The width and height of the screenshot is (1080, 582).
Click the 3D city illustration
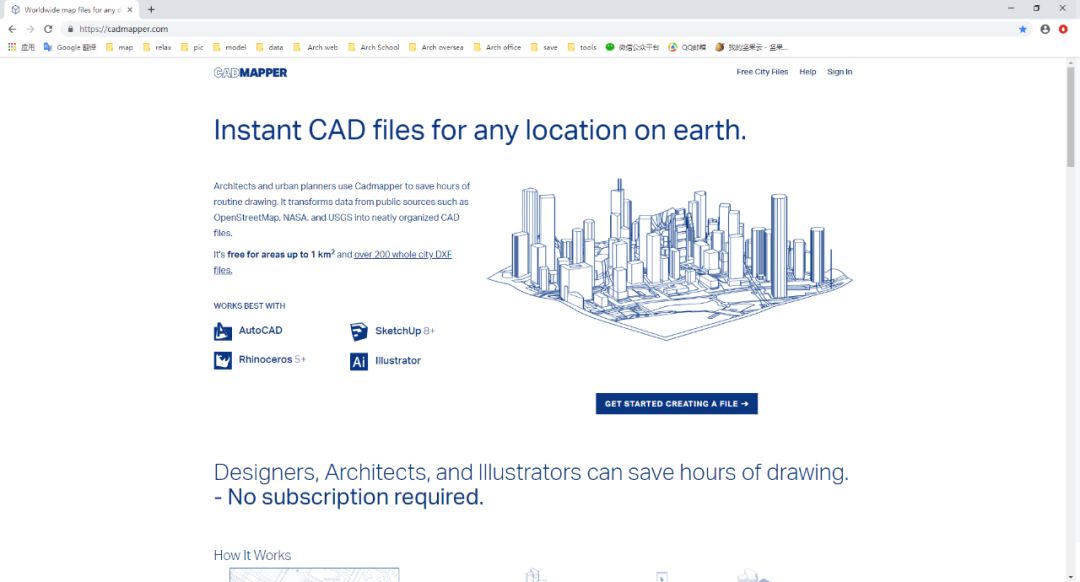669,259
